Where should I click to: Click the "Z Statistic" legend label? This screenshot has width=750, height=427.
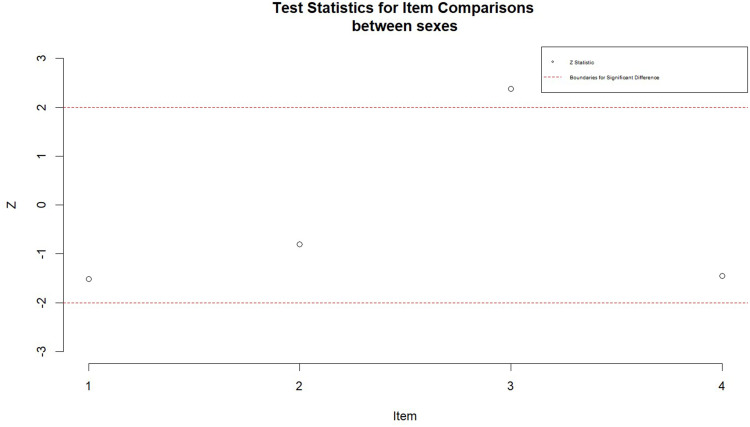point(580,62)
